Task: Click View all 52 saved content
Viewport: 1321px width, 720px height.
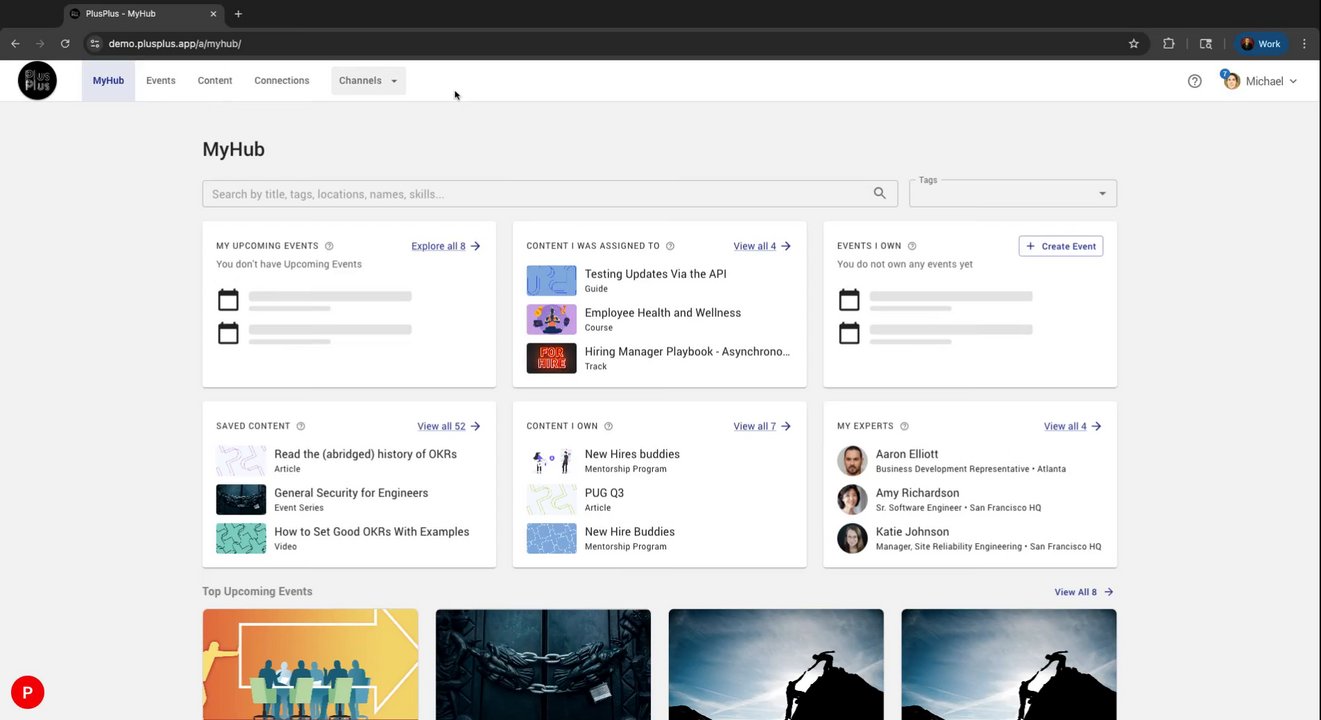Action: (x=449, y=426)
